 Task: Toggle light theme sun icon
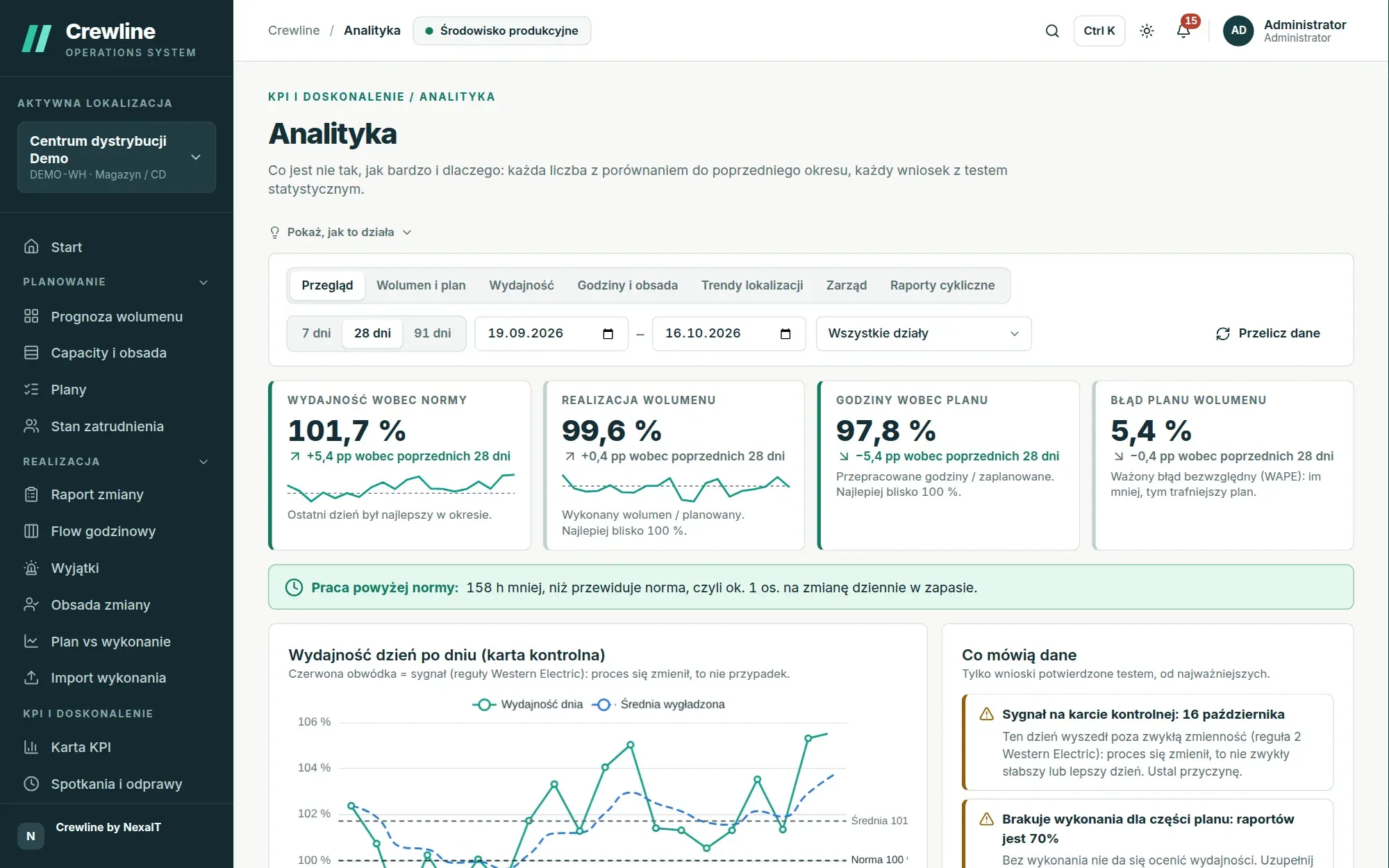click(x=1147, y=31)
